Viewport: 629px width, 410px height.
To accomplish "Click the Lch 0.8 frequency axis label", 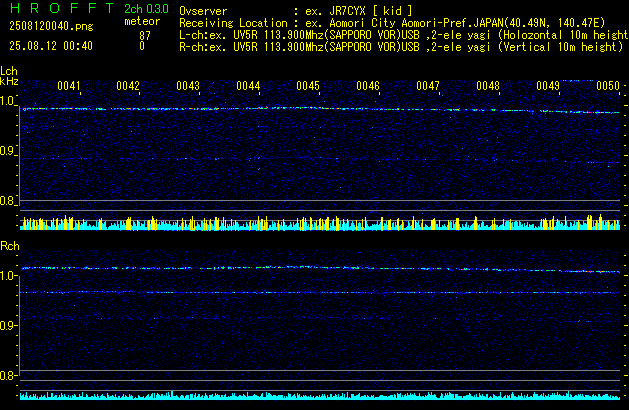I will 7,201.
